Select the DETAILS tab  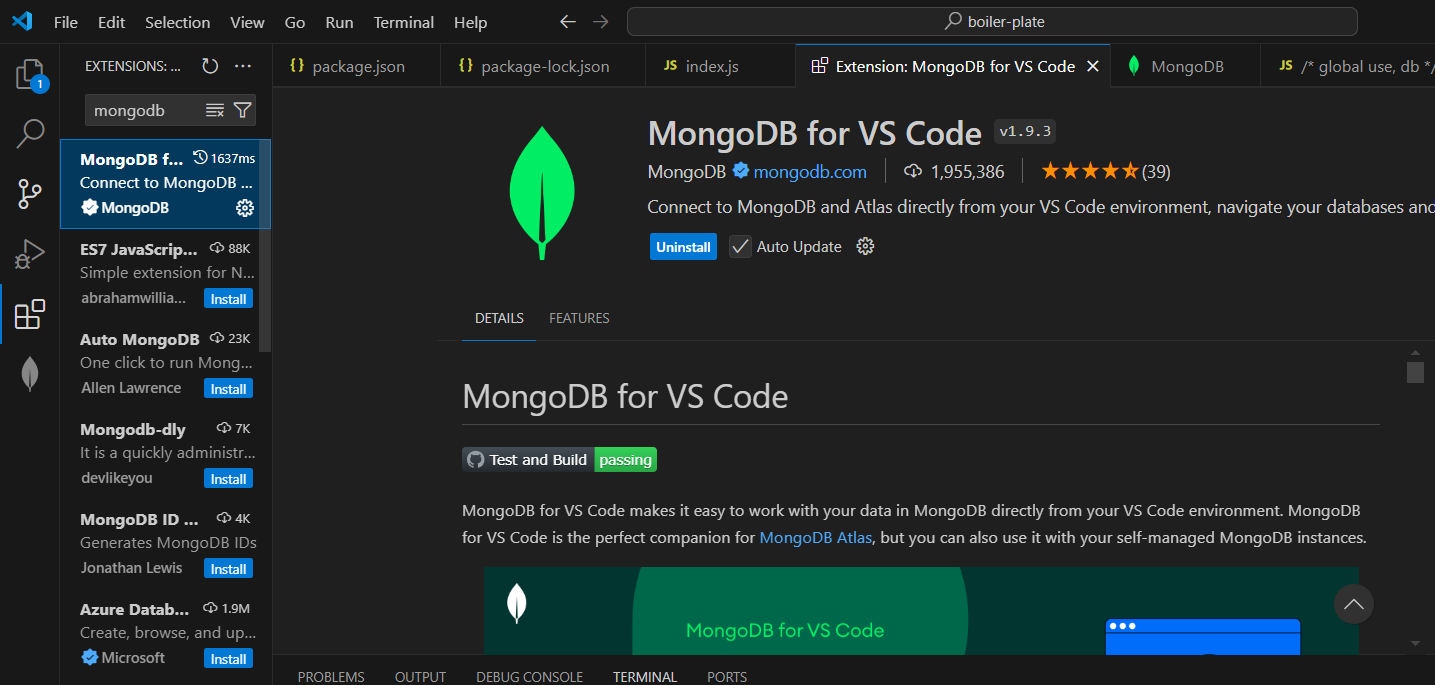point(499,318)
